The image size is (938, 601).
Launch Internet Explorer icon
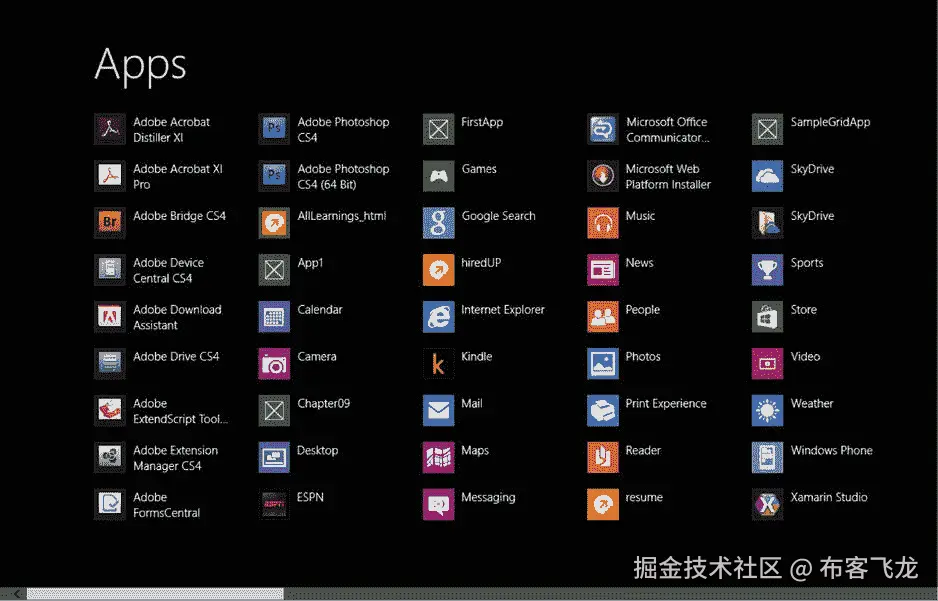[438, 317]
